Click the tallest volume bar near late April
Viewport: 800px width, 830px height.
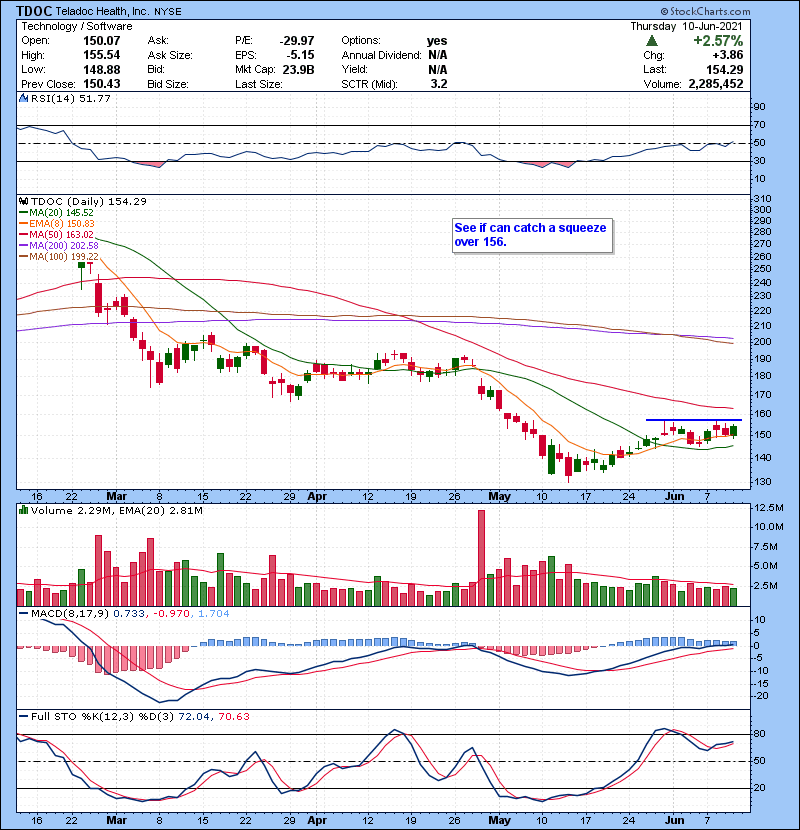tap(481, 558)
